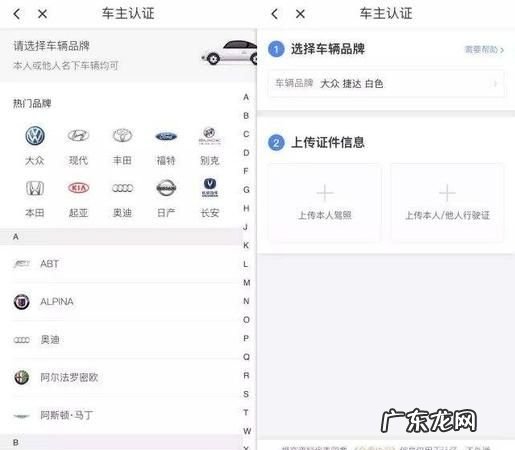515x450 pixels.
Task: Select ALPINA from the brand list
Action: coord(122,302)
